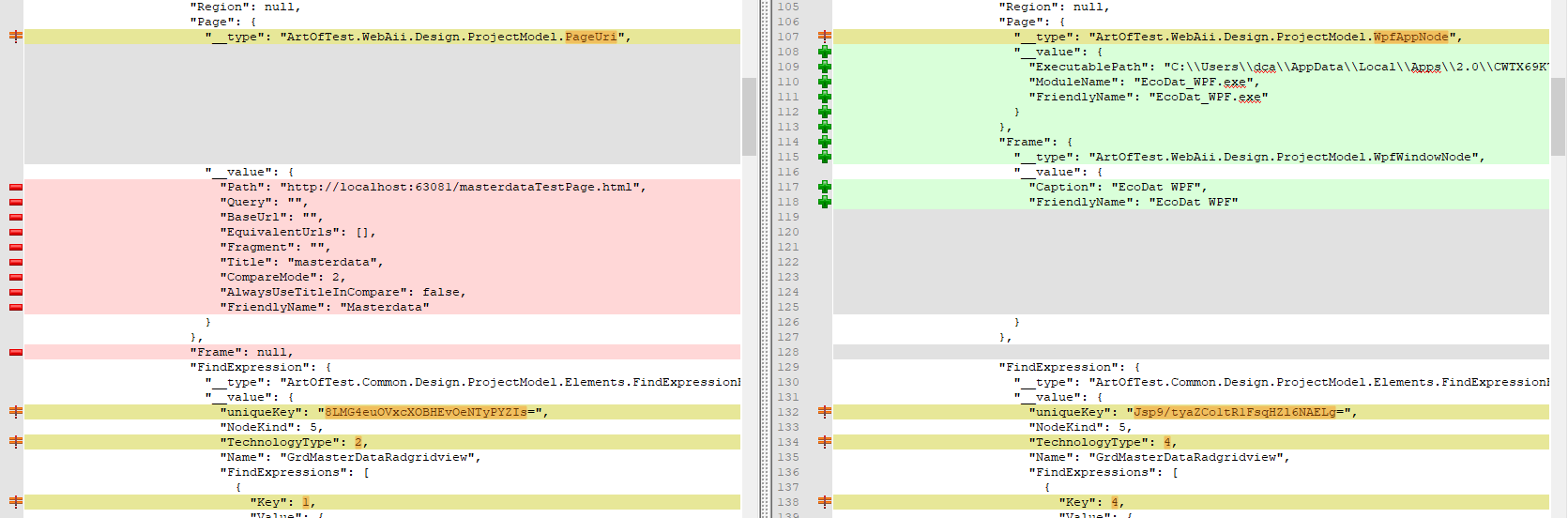1568x518 pixels.
Task: Click the changed marker beside the left uniqueKey line
Action: (16, 412)
